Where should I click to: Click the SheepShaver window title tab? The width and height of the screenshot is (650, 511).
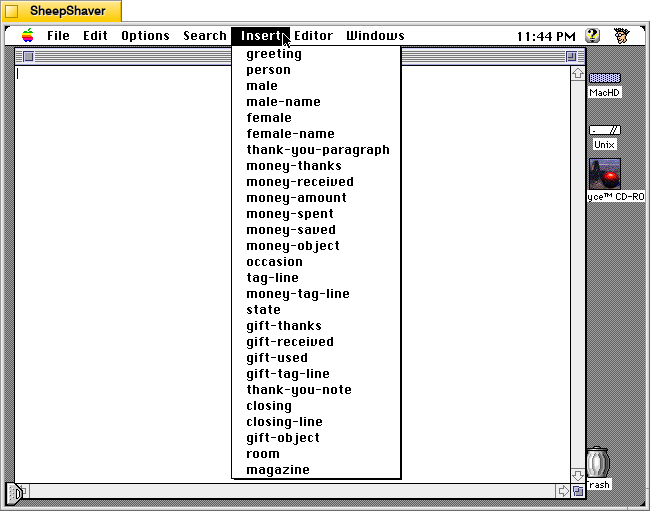click(62, 11)
